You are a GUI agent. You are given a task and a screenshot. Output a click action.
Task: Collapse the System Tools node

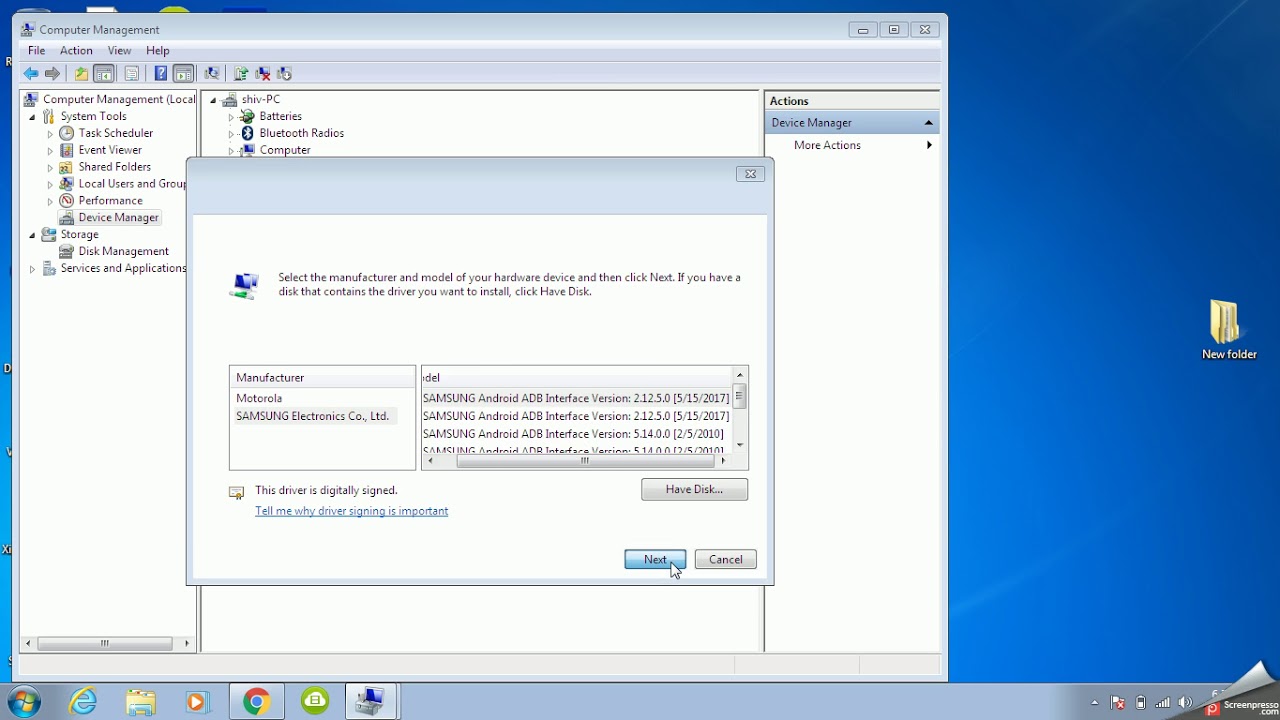tap(32, 117)
